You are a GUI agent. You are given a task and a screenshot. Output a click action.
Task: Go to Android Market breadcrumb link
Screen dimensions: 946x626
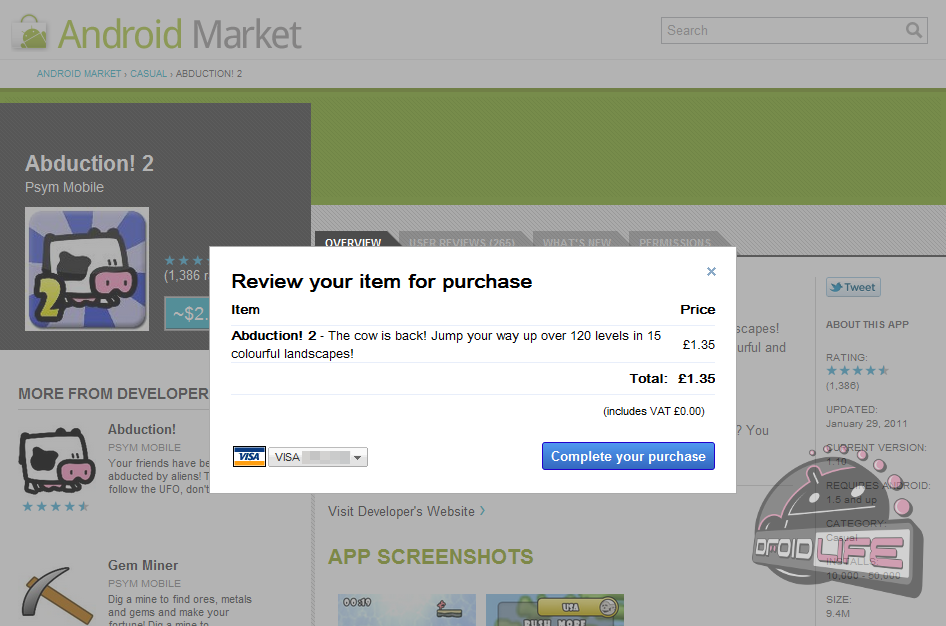coord(79,74)
